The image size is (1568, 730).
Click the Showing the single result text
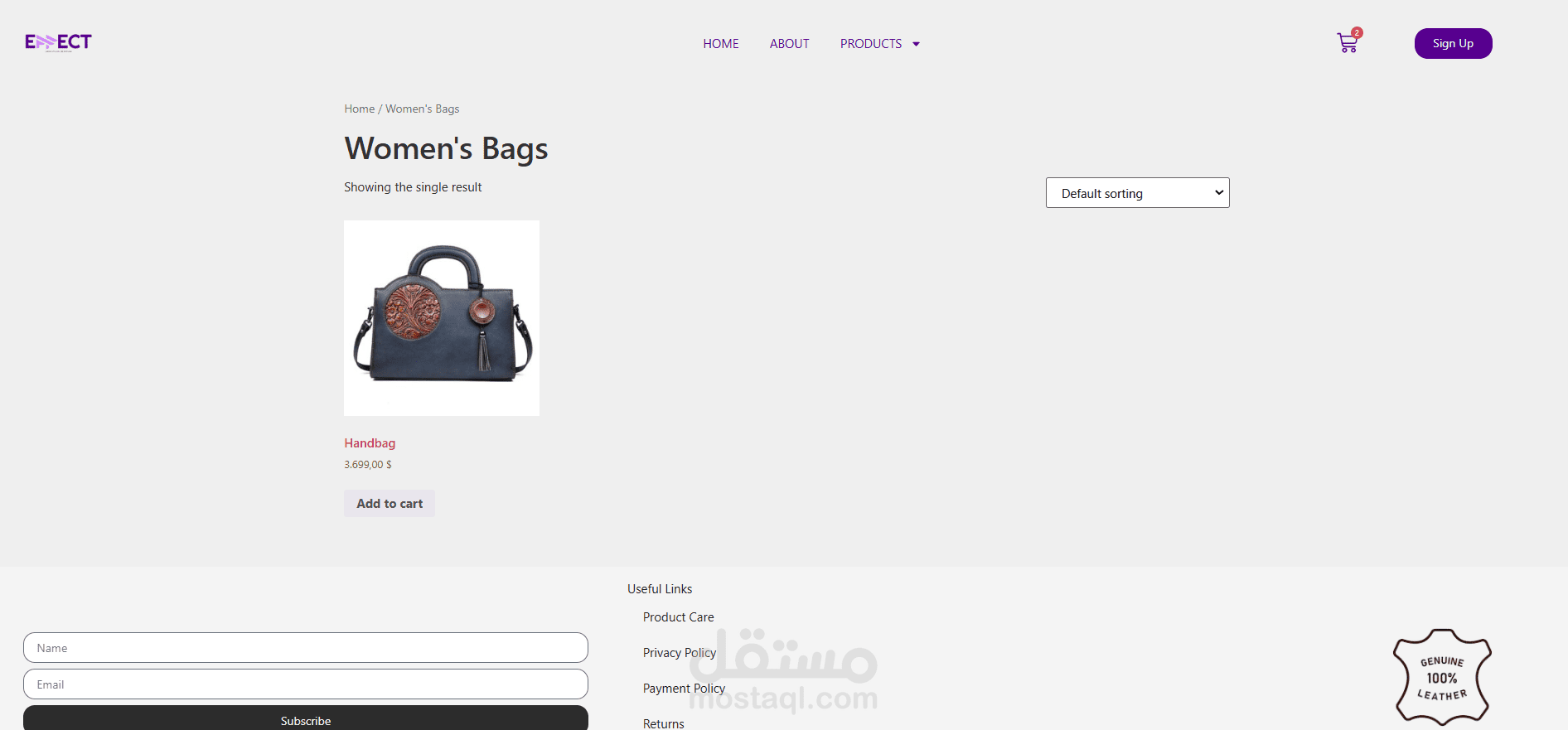[x=413, y=187]
